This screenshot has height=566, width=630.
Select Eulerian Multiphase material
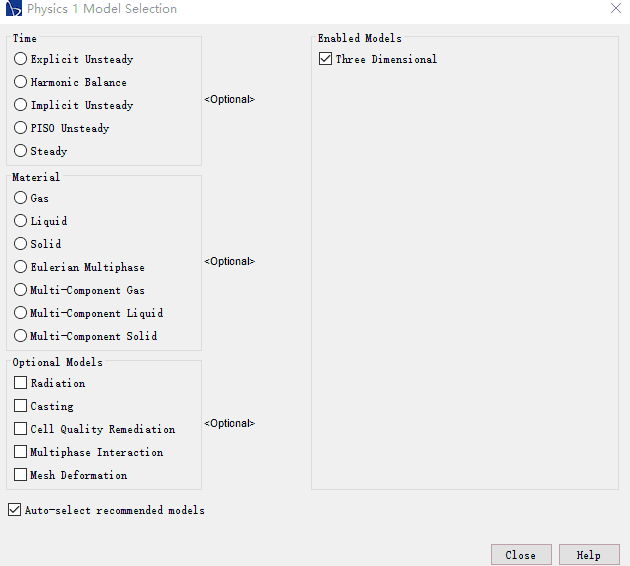[x=21, y=267]
